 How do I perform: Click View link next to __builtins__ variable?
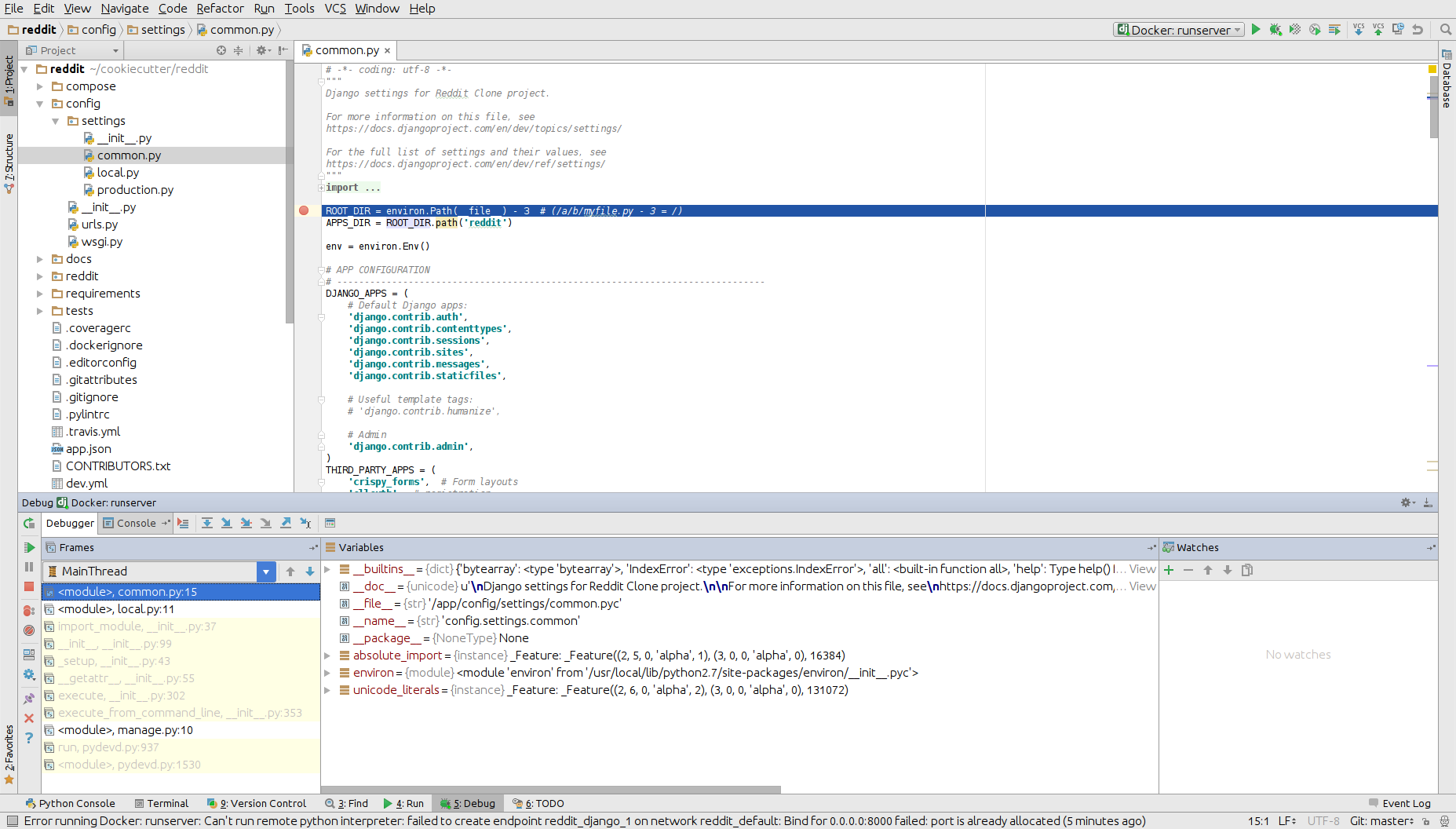pyautogui.click(x=1142, y=569)
